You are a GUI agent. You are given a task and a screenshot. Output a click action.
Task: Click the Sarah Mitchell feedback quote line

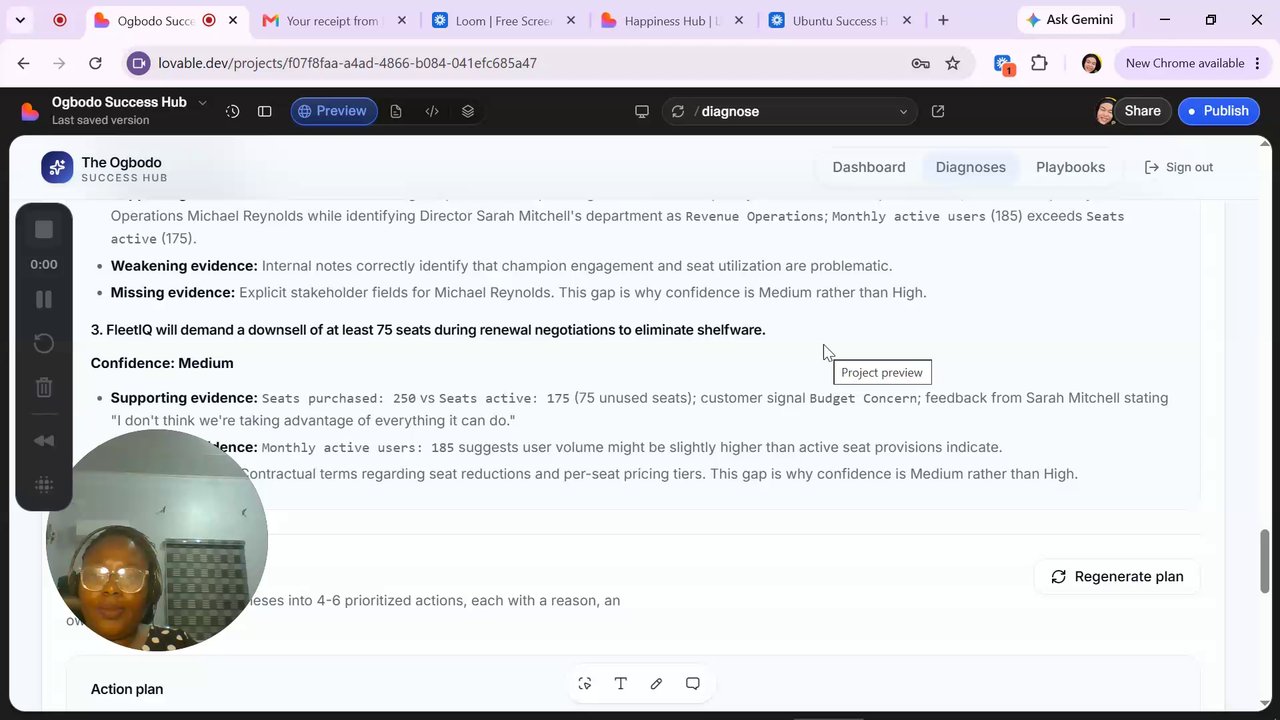[313, 421]
